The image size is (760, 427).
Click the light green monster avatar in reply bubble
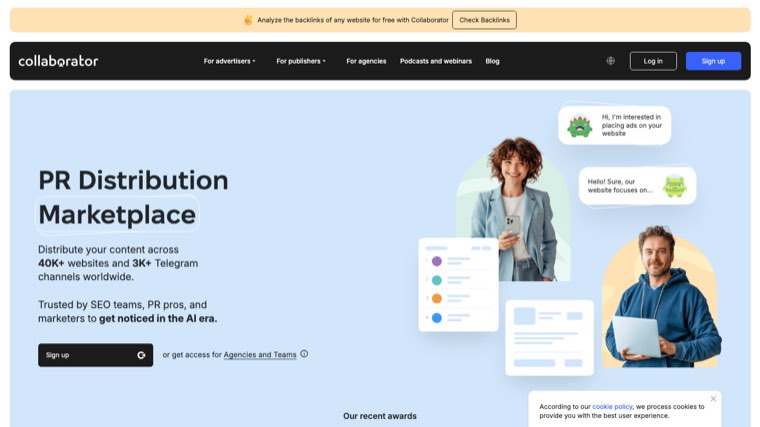coord(675,186)
